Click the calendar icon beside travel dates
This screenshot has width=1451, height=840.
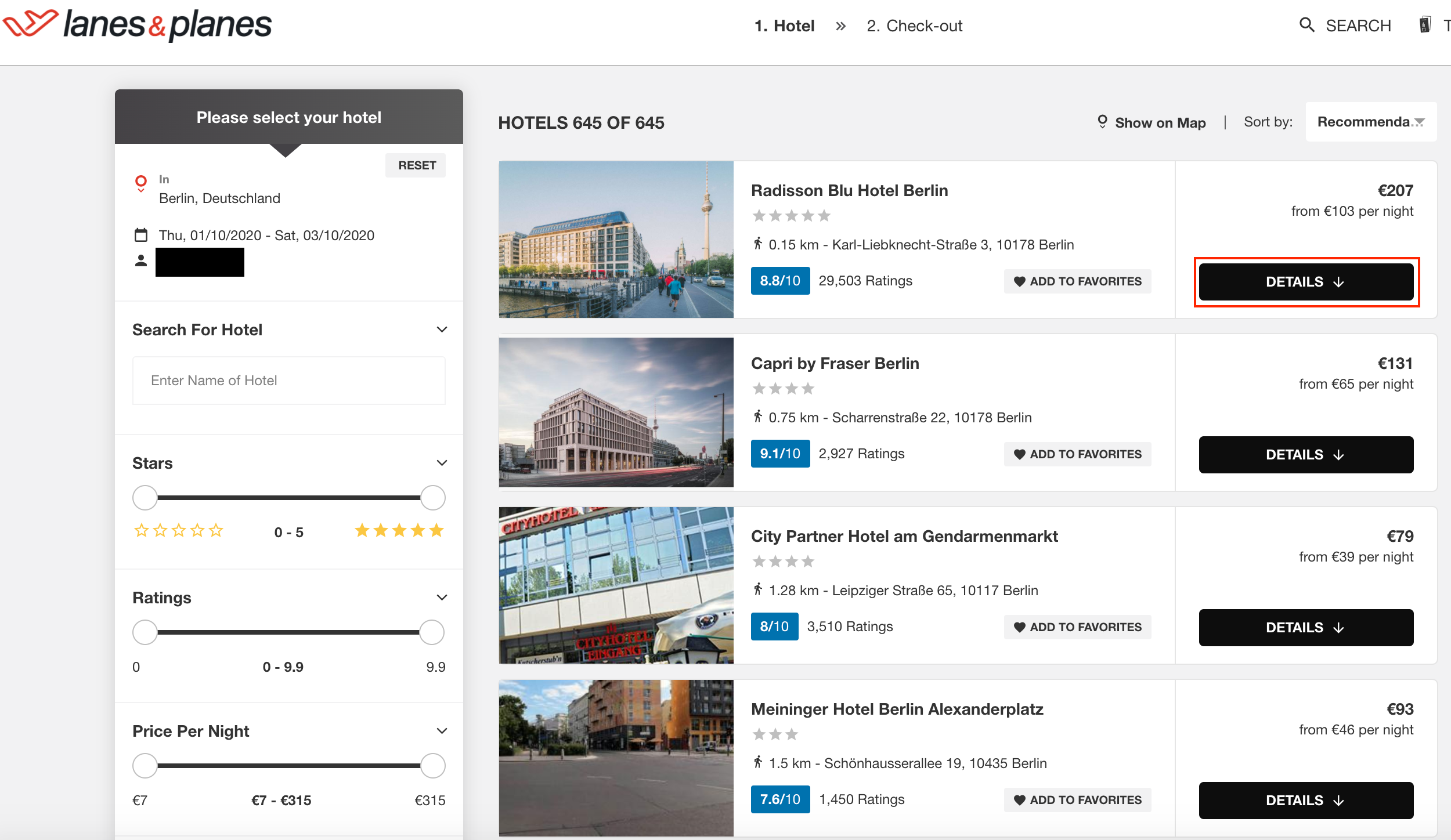140,235
